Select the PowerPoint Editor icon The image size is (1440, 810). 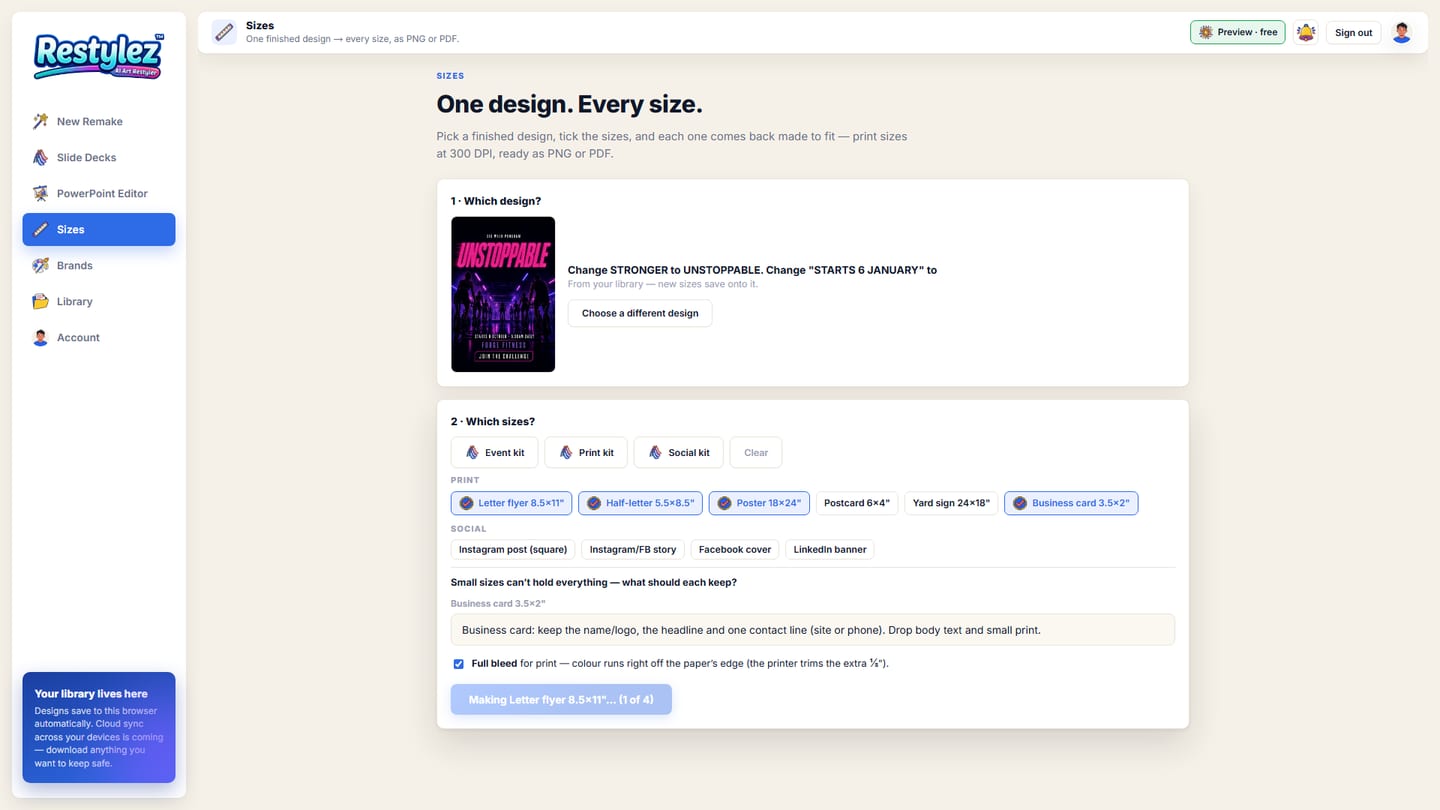coord(40,193)
